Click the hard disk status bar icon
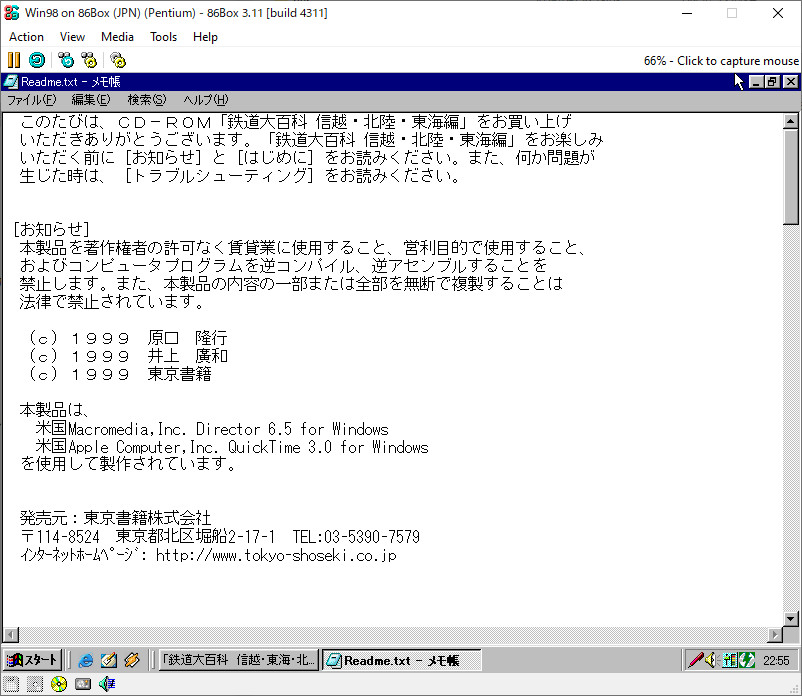Viewport: 802px width, 696px height. [83, 684]
